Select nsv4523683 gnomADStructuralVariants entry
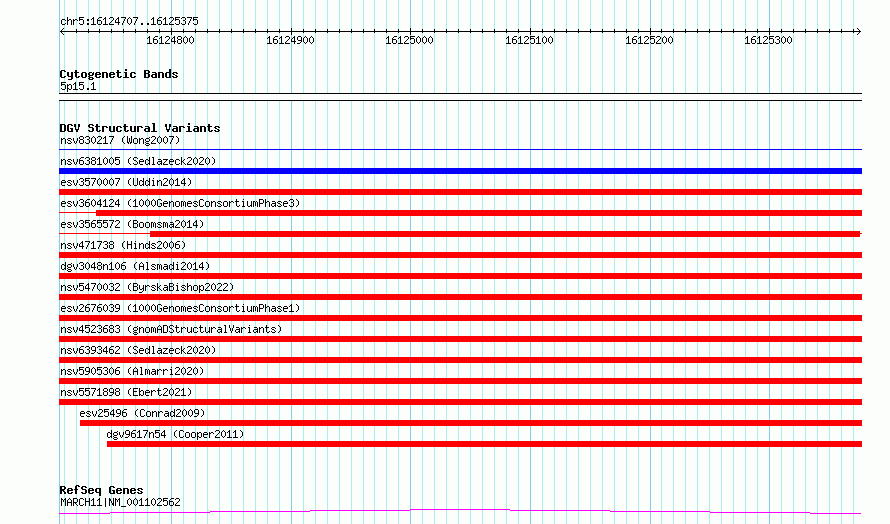Screen dimensions: 890x524 [171, 329]
